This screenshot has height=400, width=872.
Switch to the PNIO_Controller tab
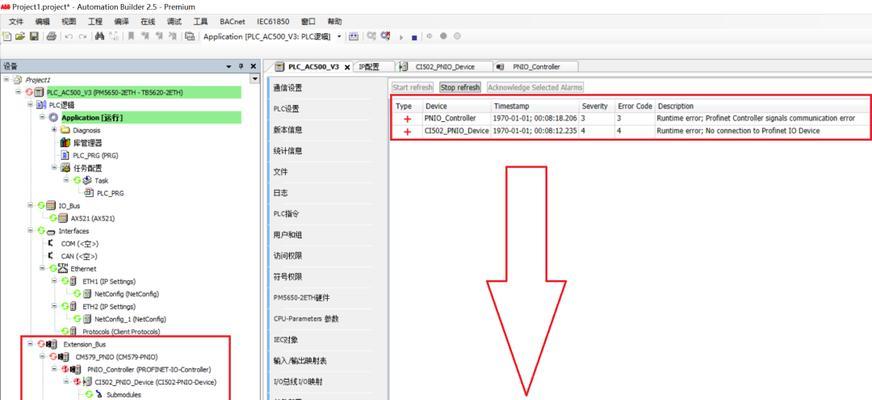coord(536,67)
